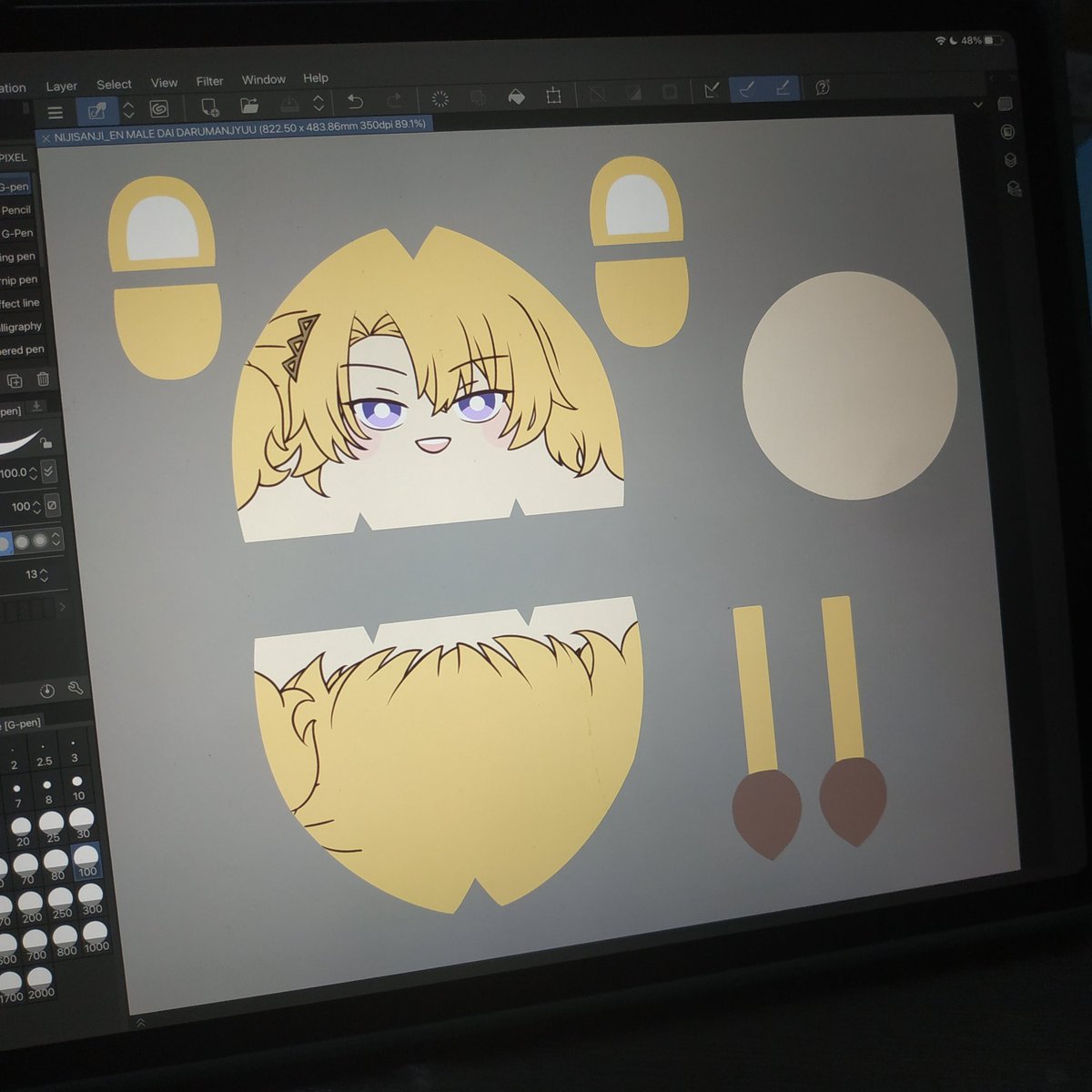
Task: Click the dimmed Redo arrow in command bar
Action: tap(394, 100)
